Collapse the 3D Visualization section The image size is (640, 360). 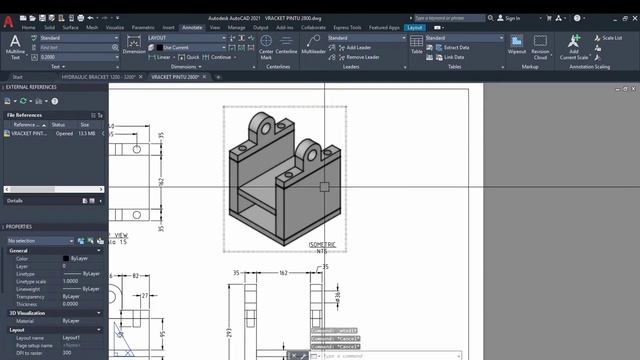99,313
